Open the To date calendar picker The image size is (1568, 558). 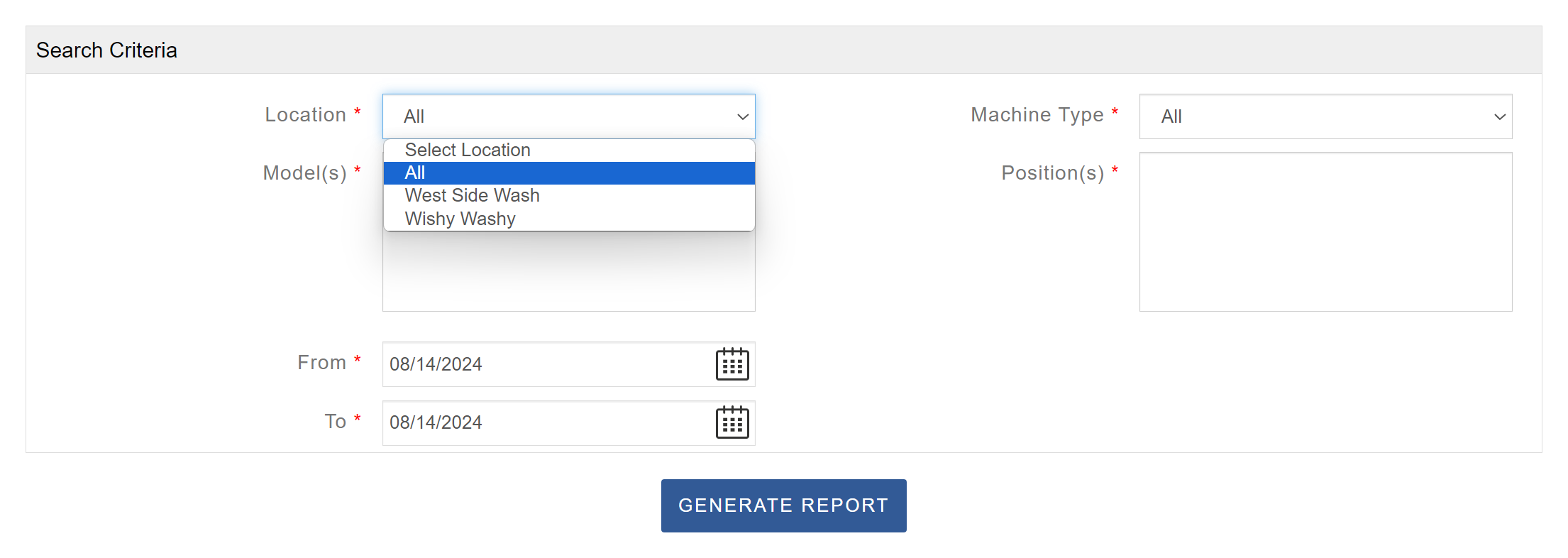[x=732, y=422]
